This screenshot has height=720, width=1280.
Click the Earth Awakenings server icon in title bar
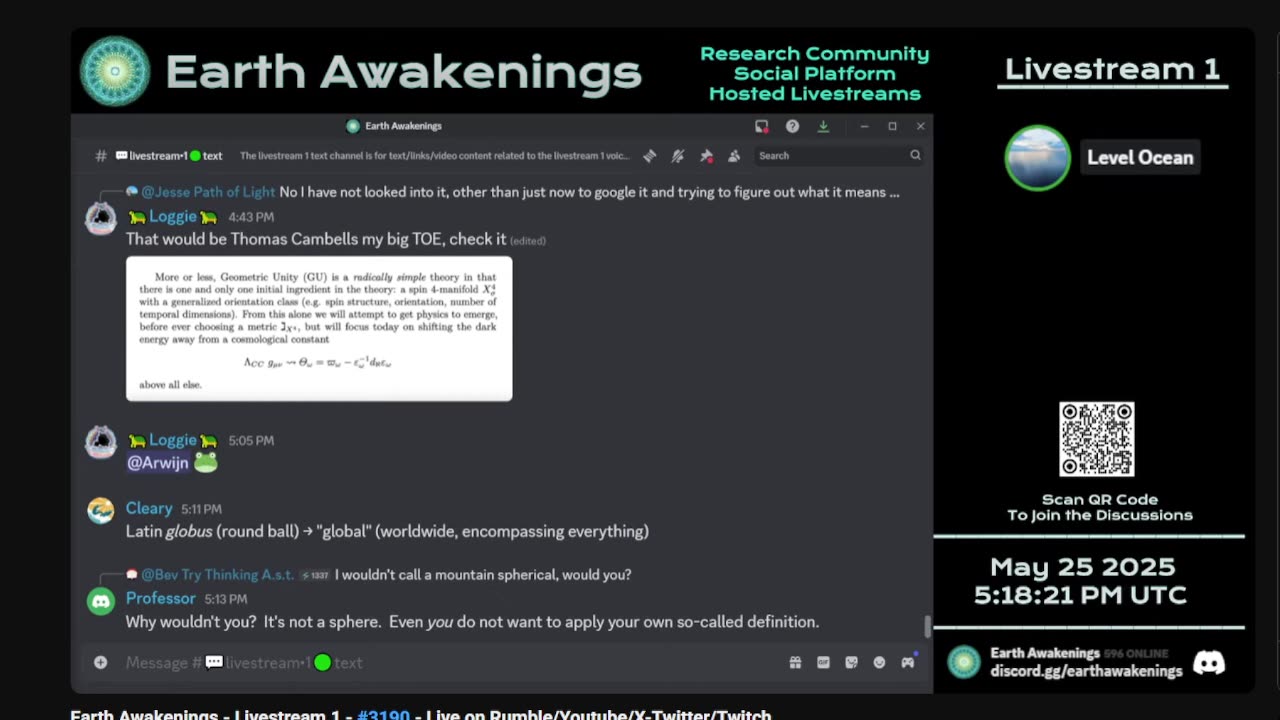click(352, 126)
